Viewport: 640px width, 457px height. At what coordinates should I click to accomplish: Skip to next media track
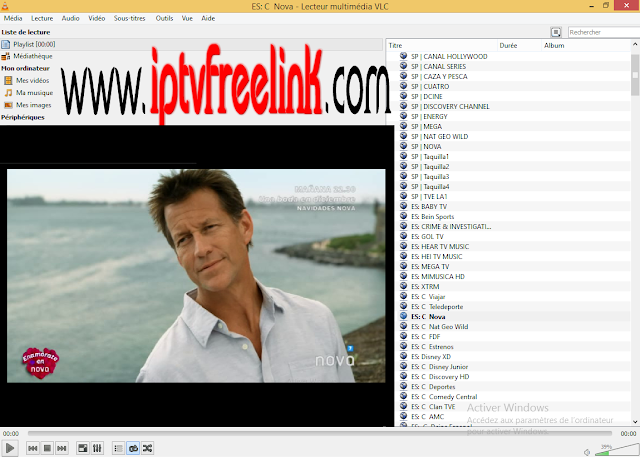click(62, 448)
